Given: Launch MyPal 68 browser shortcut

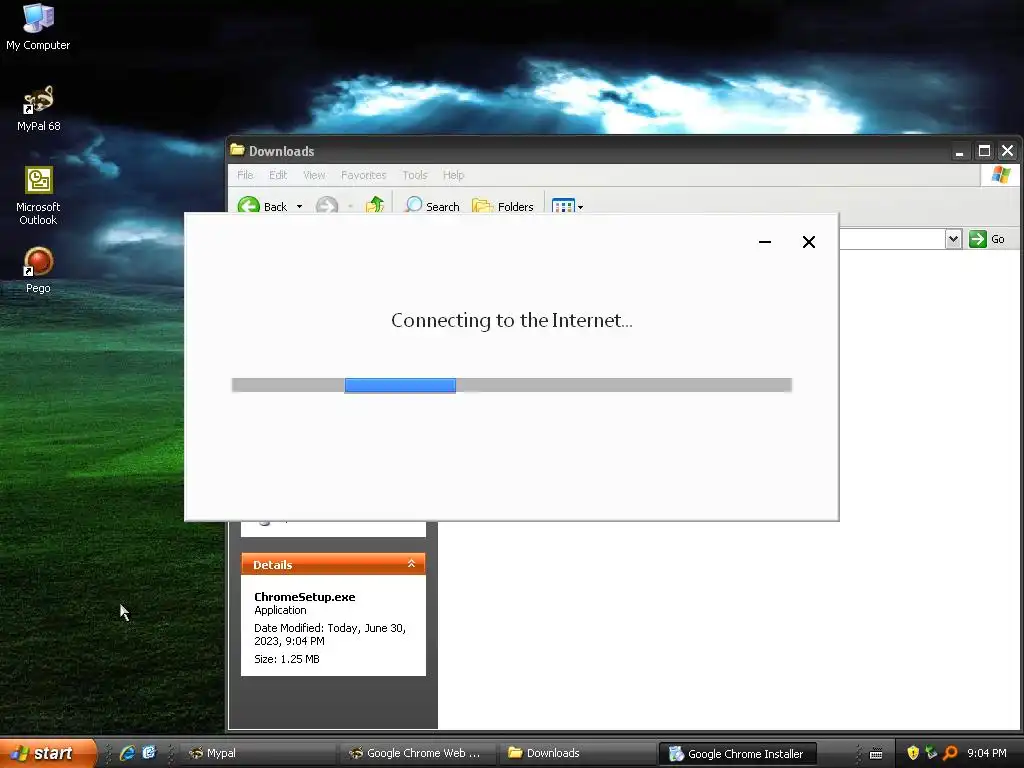Looking at the screenshot, I should [38, 108].
